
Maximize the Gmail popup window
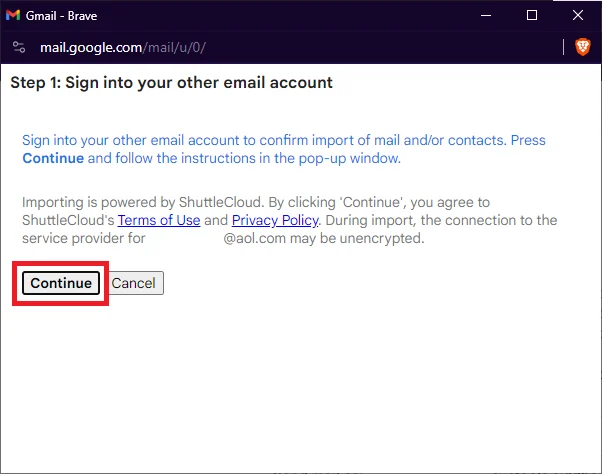pyautogui.click(x=532, y=15)
